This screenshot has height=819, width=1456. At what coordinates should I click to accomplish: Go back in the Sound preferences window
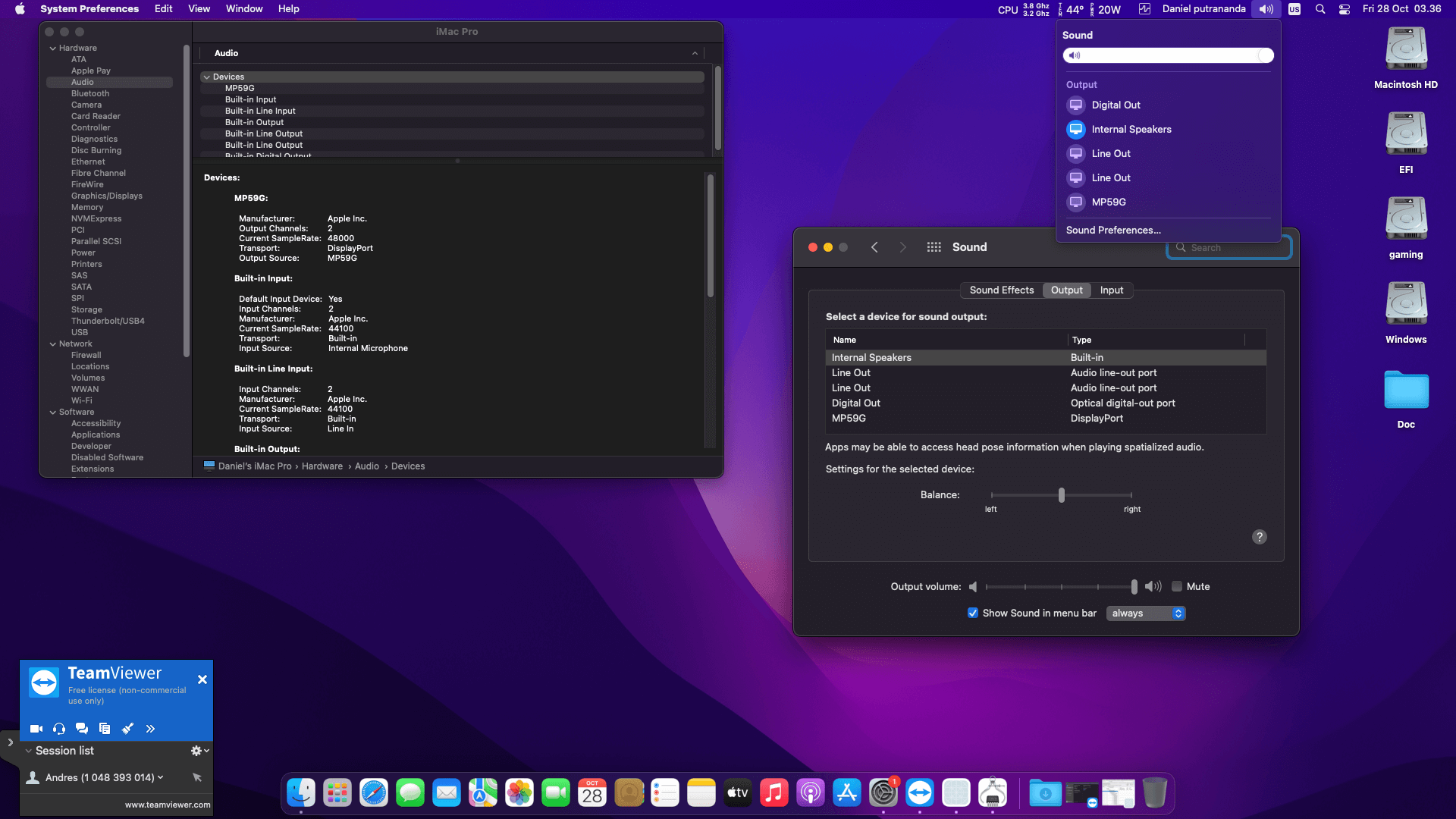874,247
